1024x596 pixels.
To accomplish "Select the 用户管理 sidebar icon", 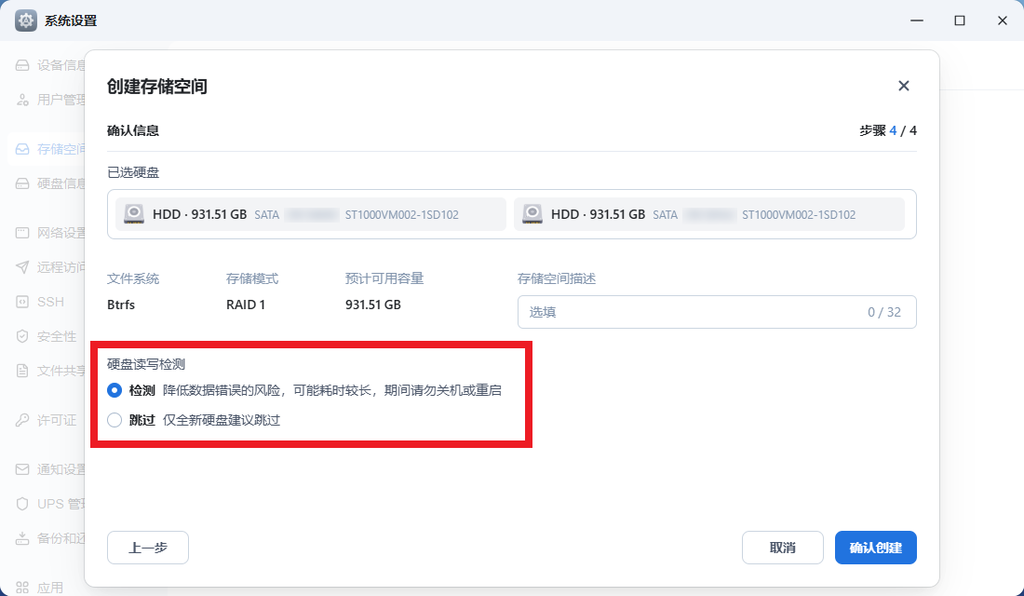I will point(22,100).
